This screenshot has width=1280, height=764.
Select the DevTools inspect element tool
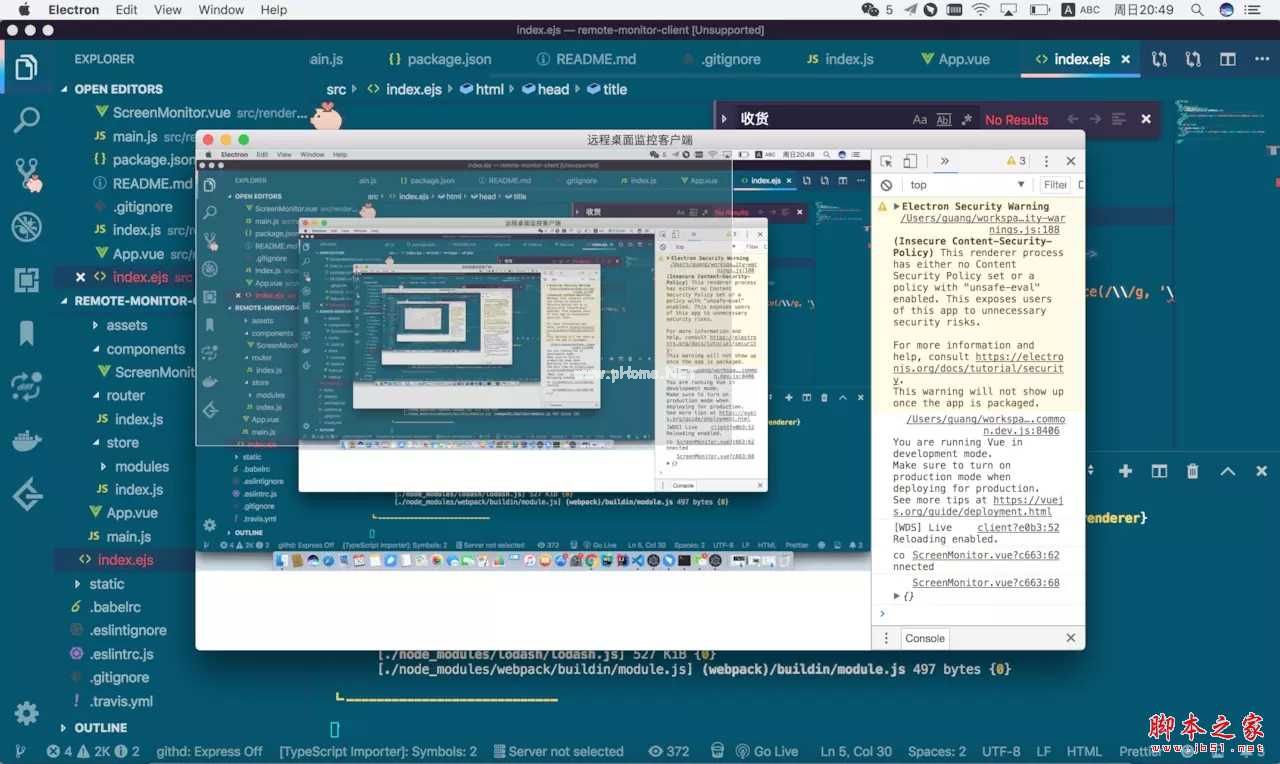tap(886, 161)
